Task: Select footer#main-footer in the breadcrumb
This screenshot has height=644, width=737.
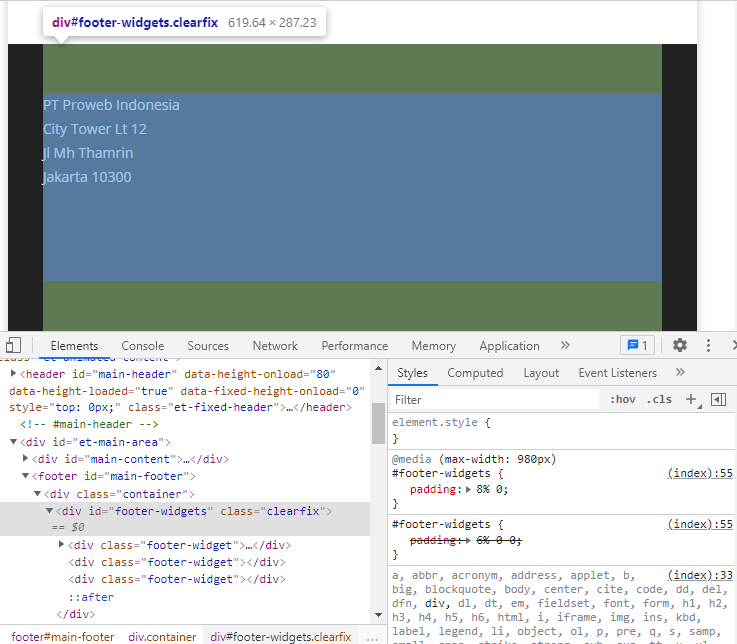Action: (63, 636)
